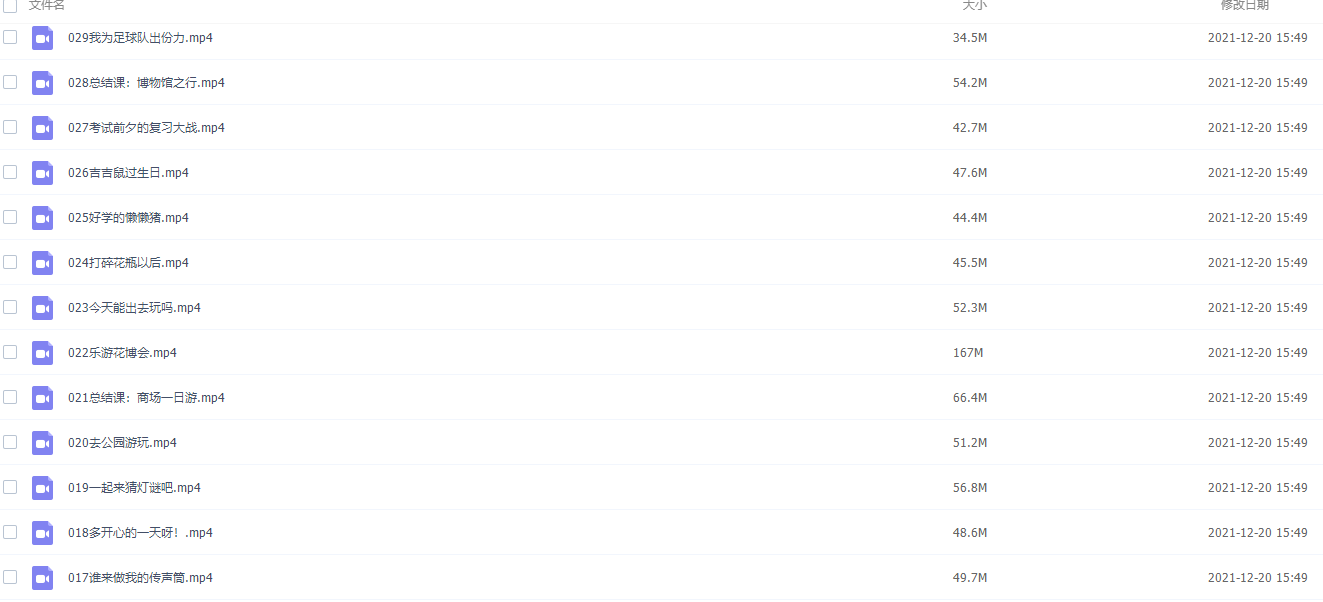Click the 167M size cell
The width and height of the screenshot is (1323, 602).
(x=968, y=353)
